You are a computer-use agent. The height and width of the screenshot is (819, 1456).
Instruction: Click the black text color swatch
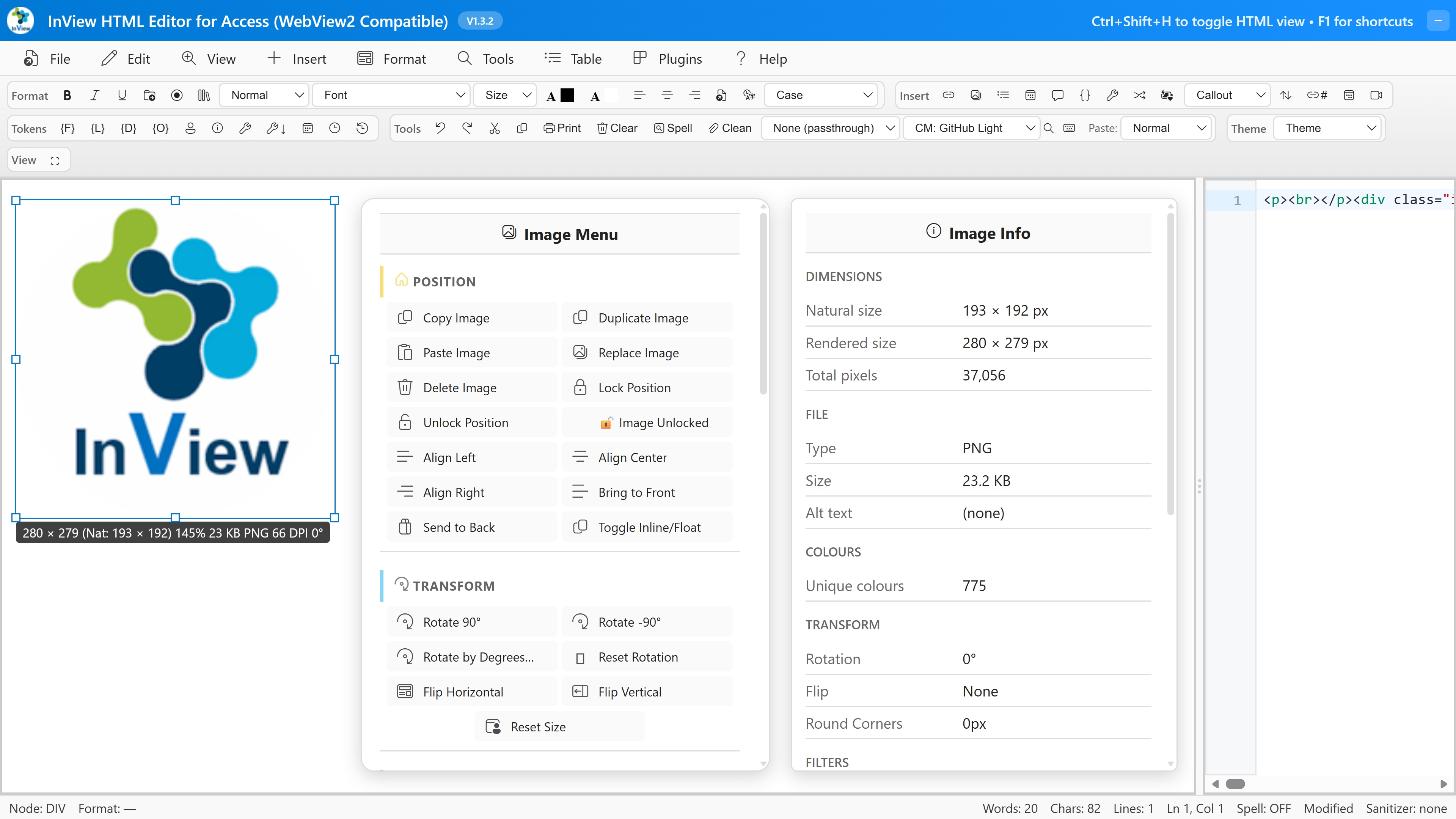pos(567,95)
